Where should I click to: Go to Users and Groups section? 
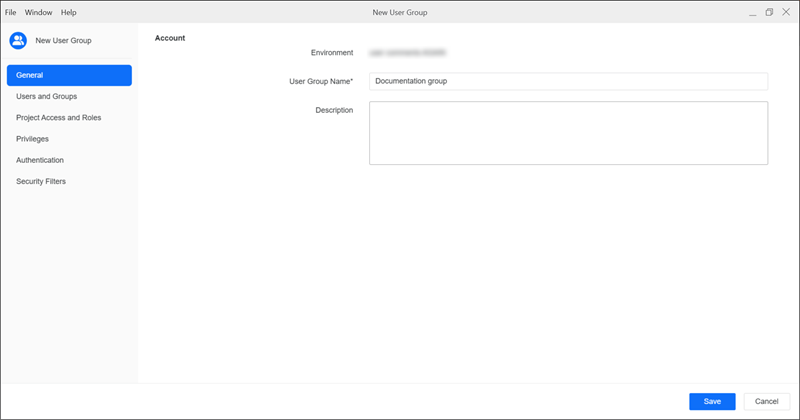point(47,96)
